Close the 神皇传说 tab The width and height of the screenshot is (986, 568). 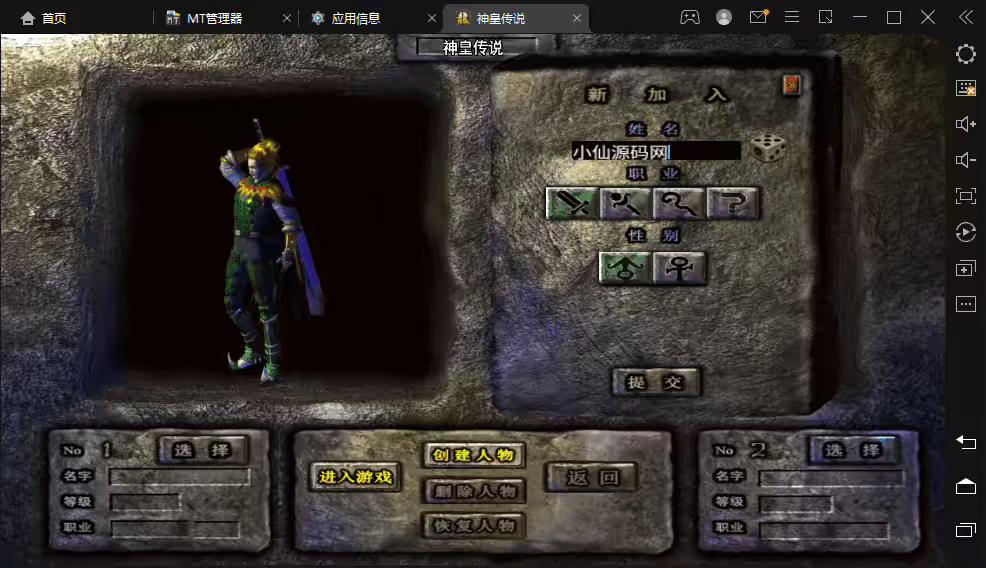[577, 18]
